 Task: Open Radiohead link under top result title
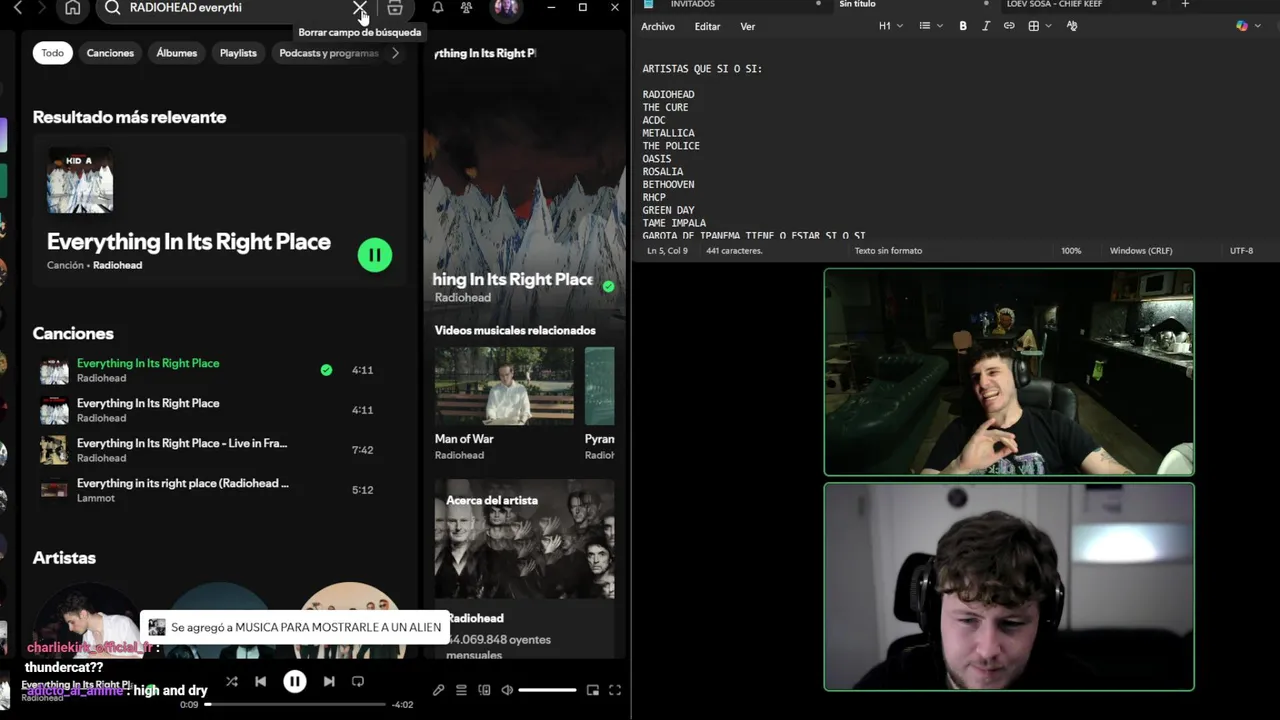click(117, 265)
